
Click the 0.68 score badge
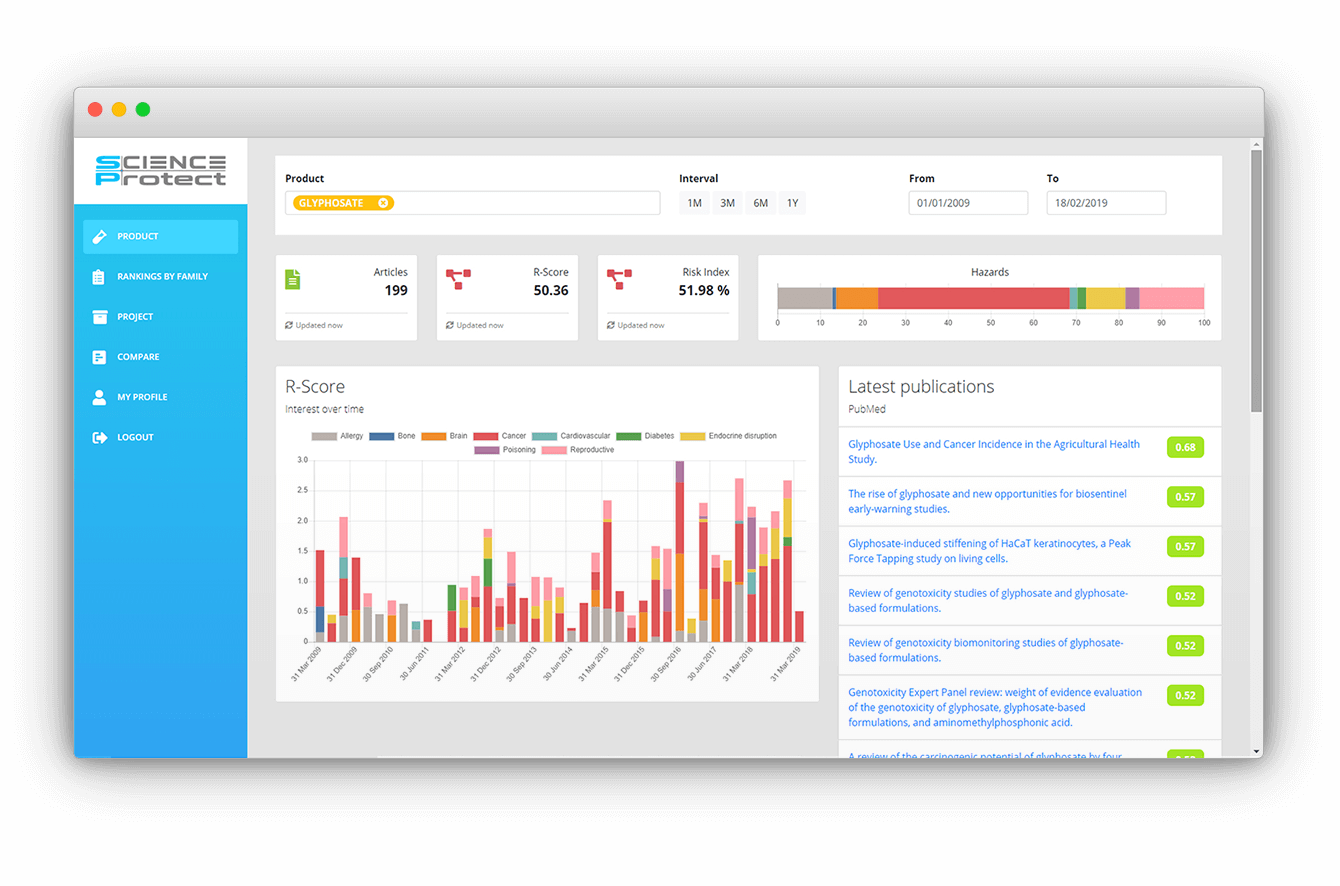[1185, 447]
